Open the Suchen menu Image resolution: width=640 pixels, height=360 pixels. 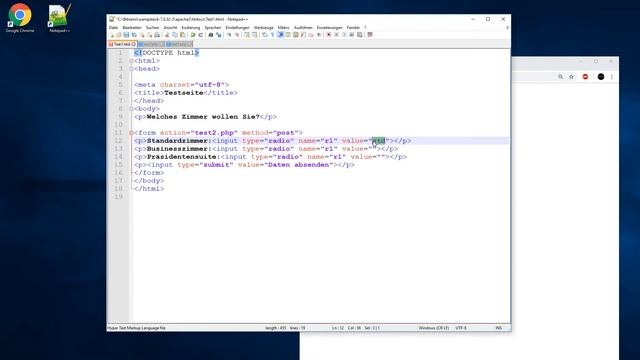(x=152, y=28)
